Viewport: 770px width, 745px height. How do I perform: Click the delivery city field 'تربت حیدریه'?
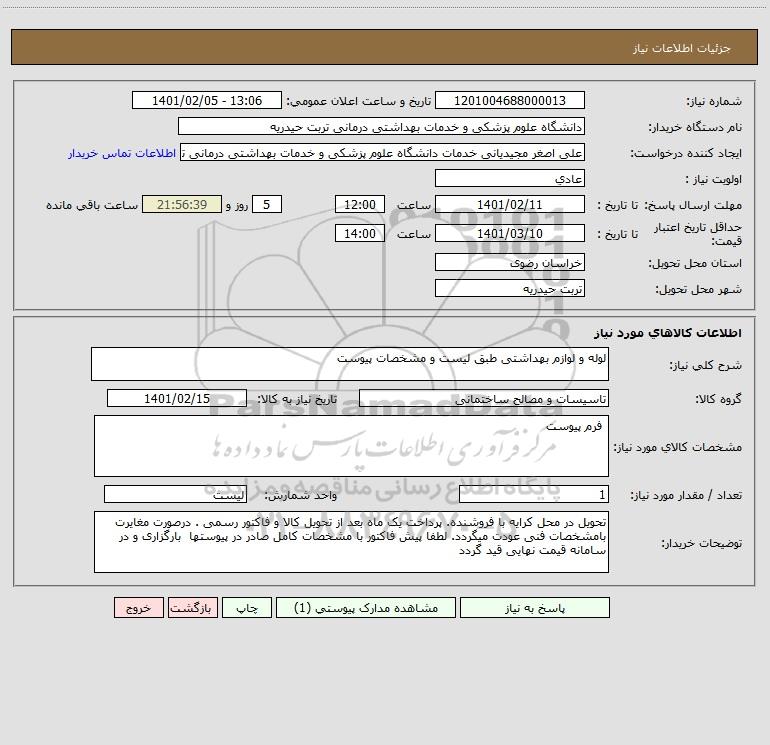pos(510,288)
